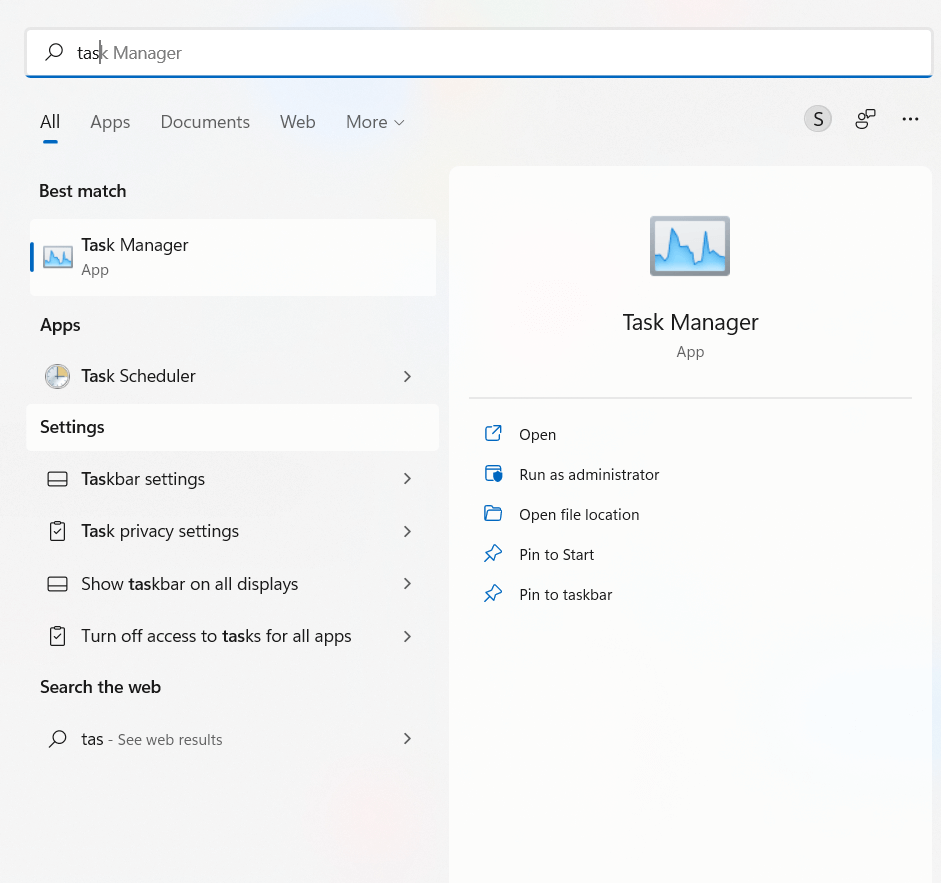
Task: Open Task privacy settings result
Action: pyautogui.click(x=233, y=531)
